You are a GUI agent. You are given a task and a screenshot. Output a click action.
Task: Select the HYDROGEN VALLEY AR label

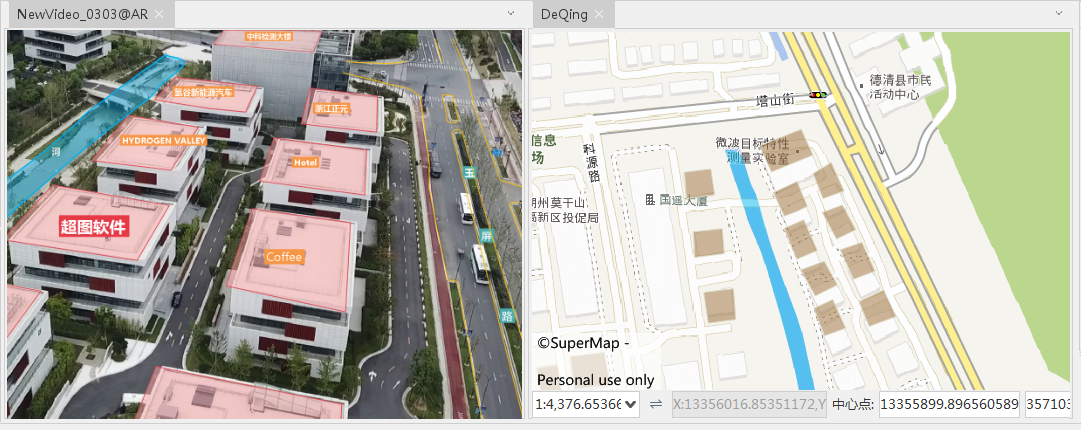point(163,141)
